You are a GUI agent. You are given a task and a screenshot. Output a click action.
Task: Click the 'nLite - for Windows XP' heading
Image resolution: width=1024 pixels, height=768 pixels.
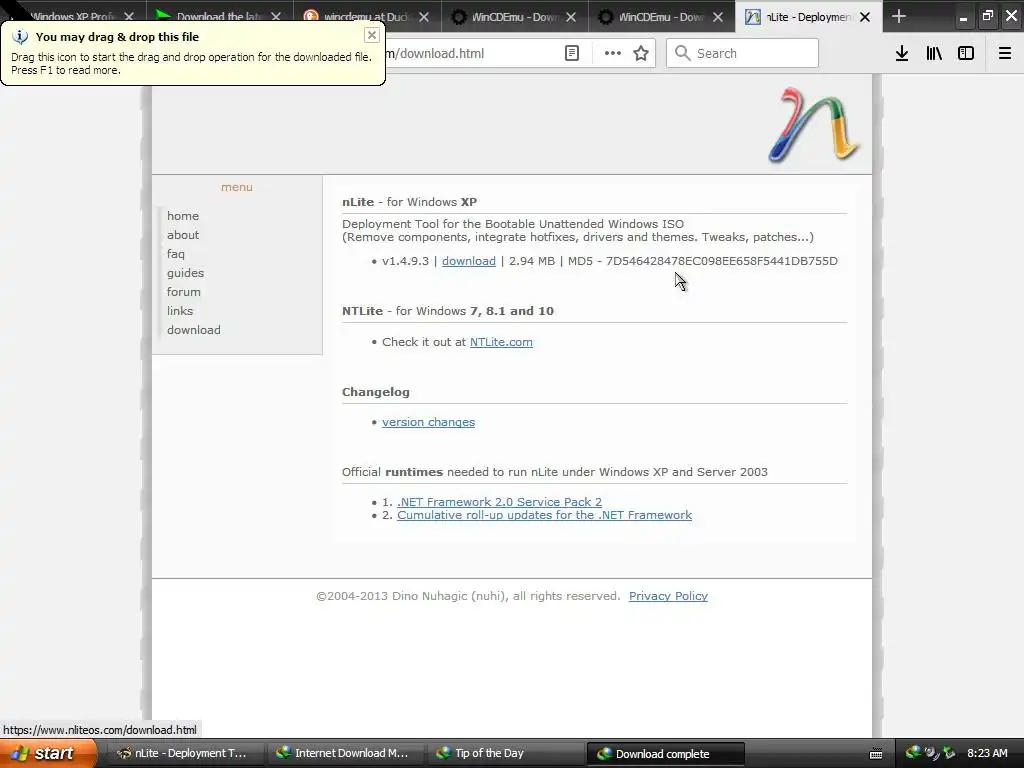pyautogui.click(x=409, y=202)
